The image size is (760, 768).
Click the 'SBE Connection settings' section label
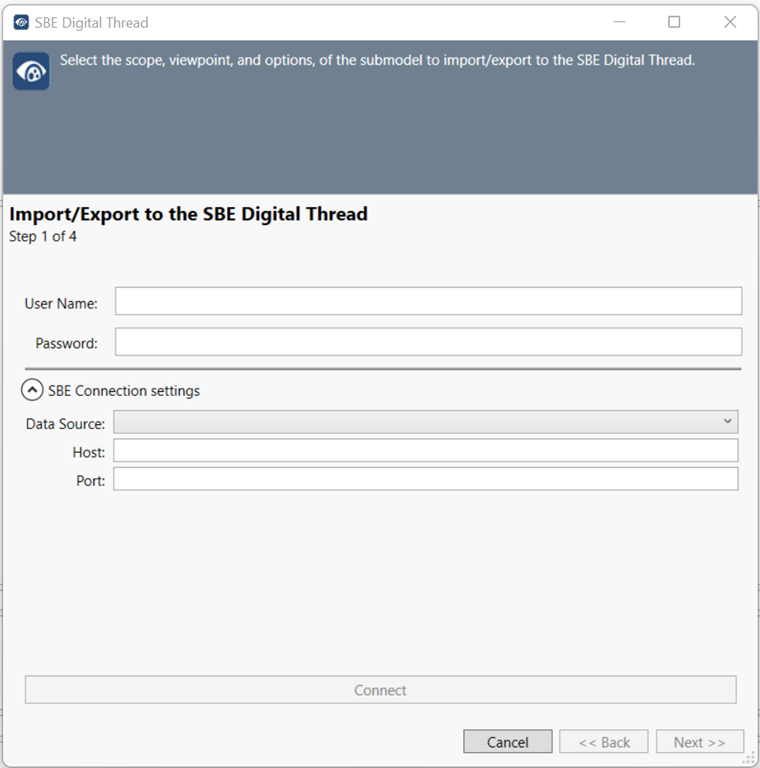(124, 391)
